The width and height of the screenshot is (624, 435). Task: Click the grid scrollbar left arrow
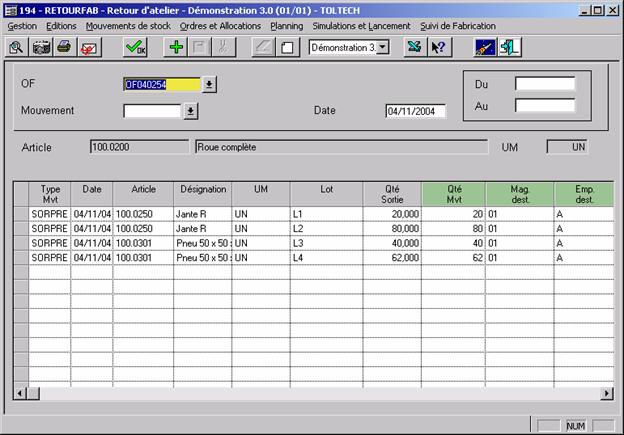click(x=20, y=394)
